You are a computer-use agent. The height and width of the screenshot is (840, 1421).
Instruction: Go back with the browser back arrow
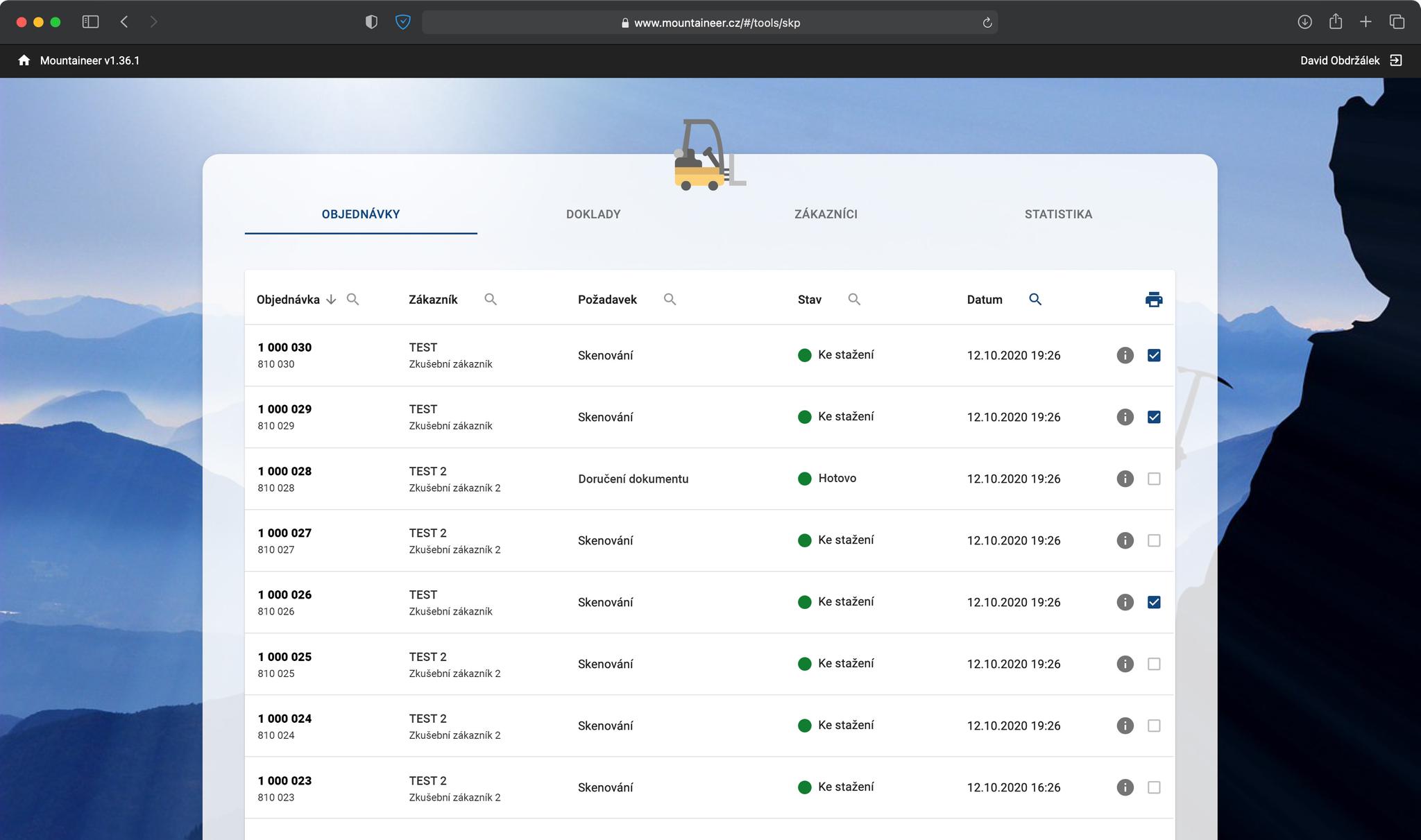click(x=124, y=22)
